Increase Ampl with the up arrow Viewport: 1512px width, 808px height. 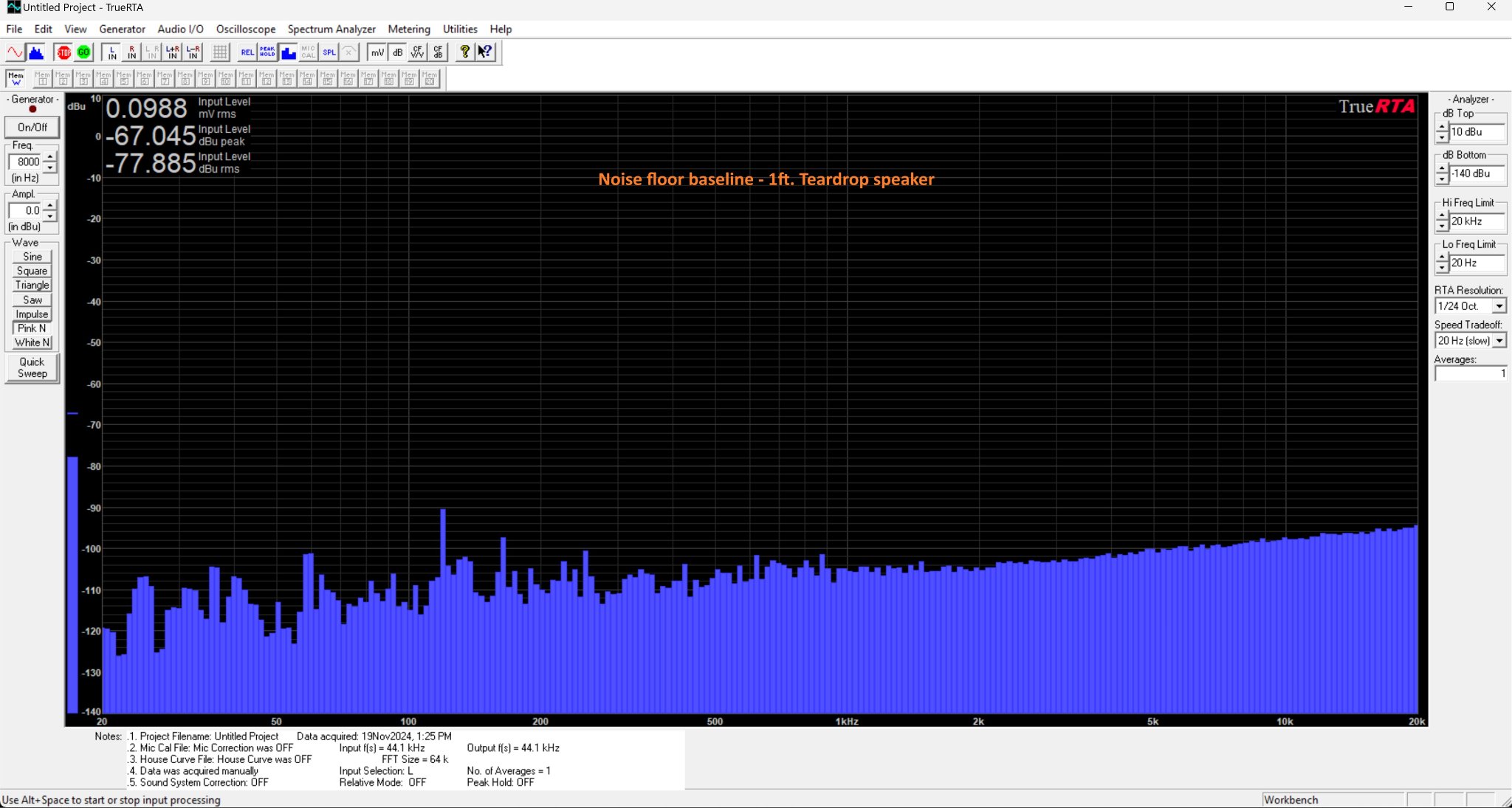click(49, 206)
